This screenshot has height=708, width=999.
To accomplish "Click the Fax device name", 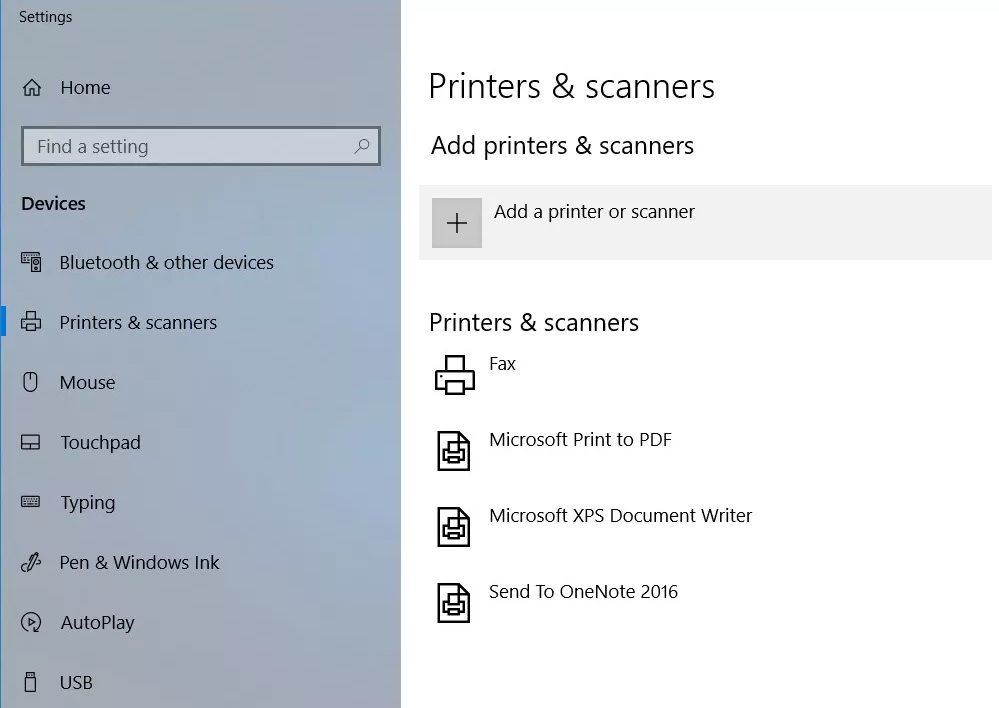I will tap(502, 364).
